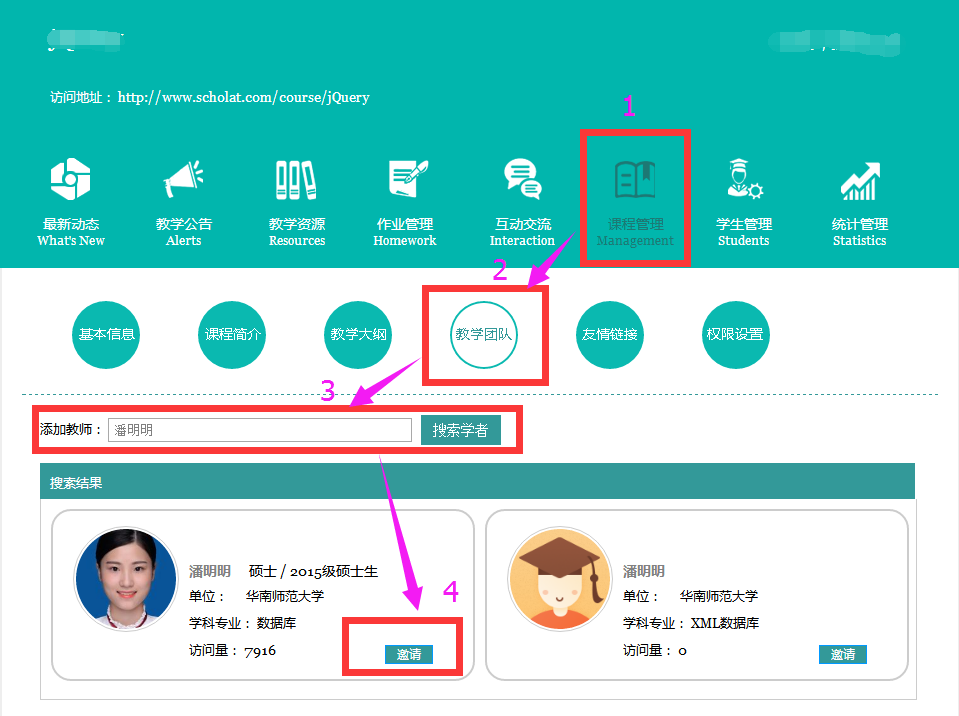The image size is (959, 716).
Task: Open the Resources binders icon
Action: click(x=296, y=181)
